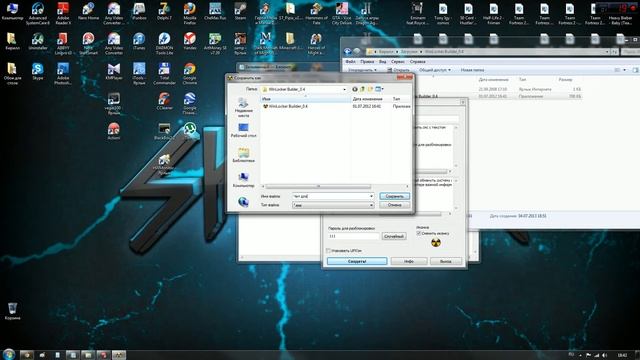Open the Total Commander desktop icon
Viewport: 640px width, 360px height.
164,73
